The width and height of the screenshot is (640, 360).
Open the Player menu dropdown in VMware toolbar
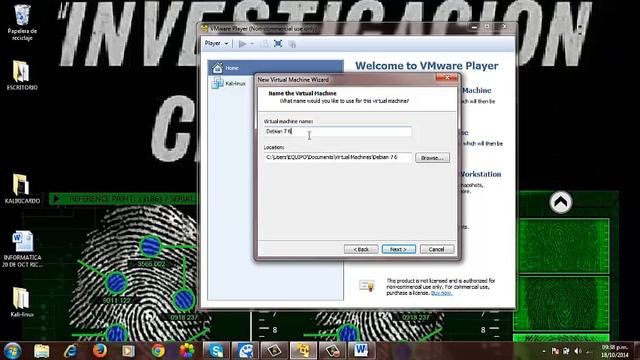pos(217,43)
